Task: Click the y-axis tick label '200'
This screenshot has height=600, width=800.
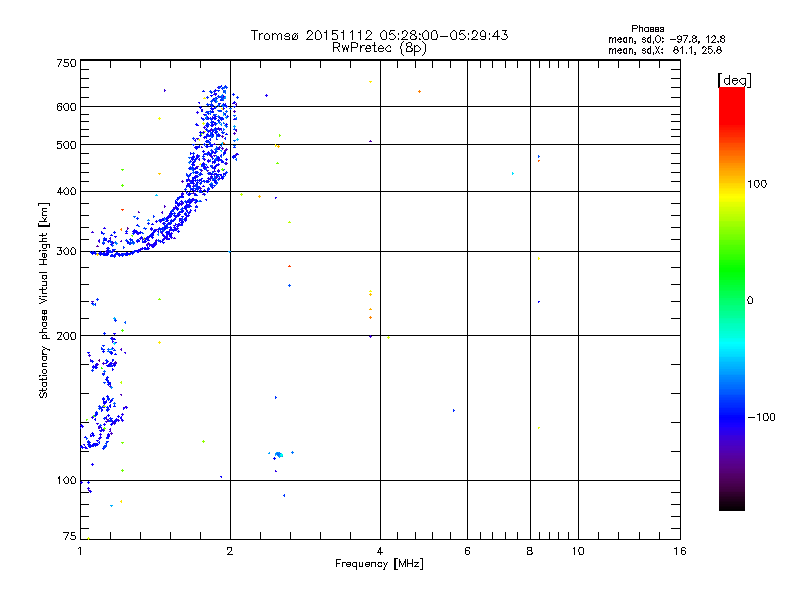Action: 66,336
